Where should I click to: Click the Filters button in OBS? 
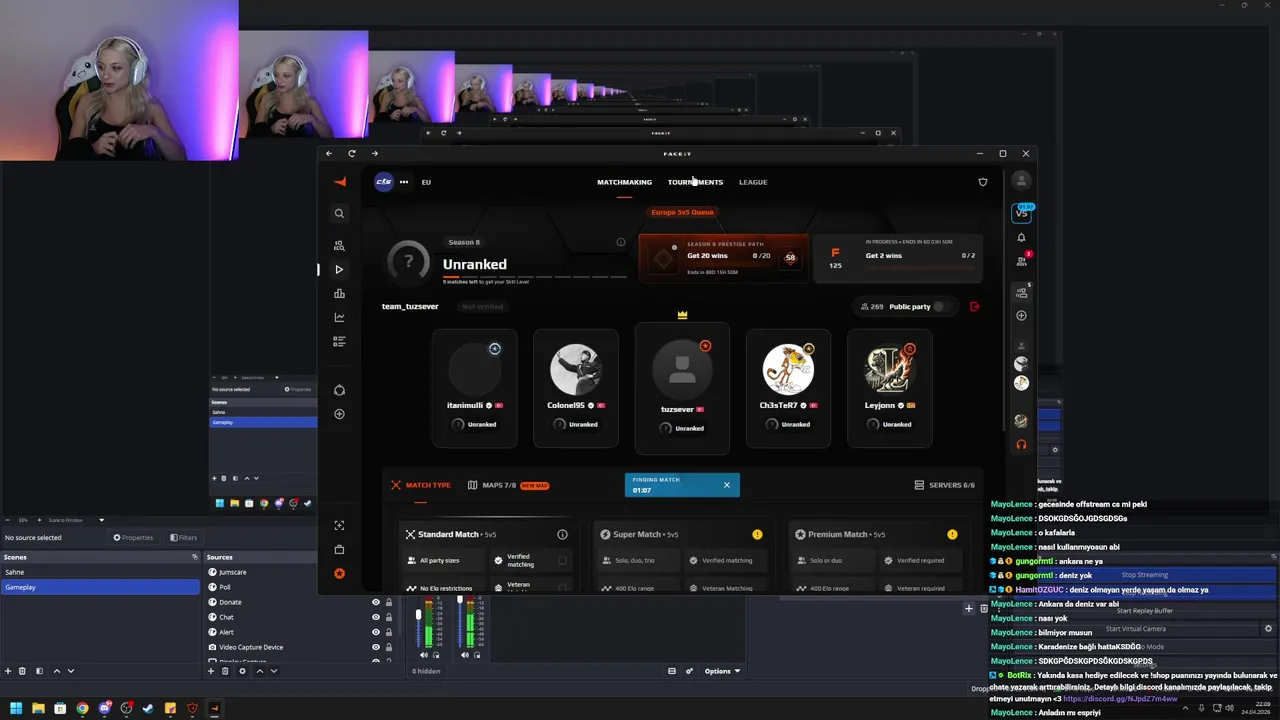click(x=183, y=537)
